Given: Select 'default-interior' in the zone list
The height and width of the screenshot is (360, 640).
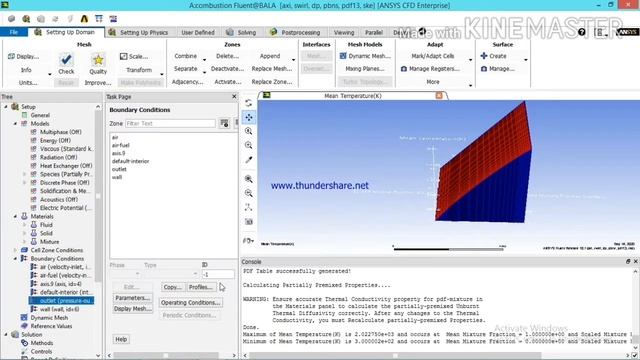Looking at the screenshot, I should (x=131, y=161).
